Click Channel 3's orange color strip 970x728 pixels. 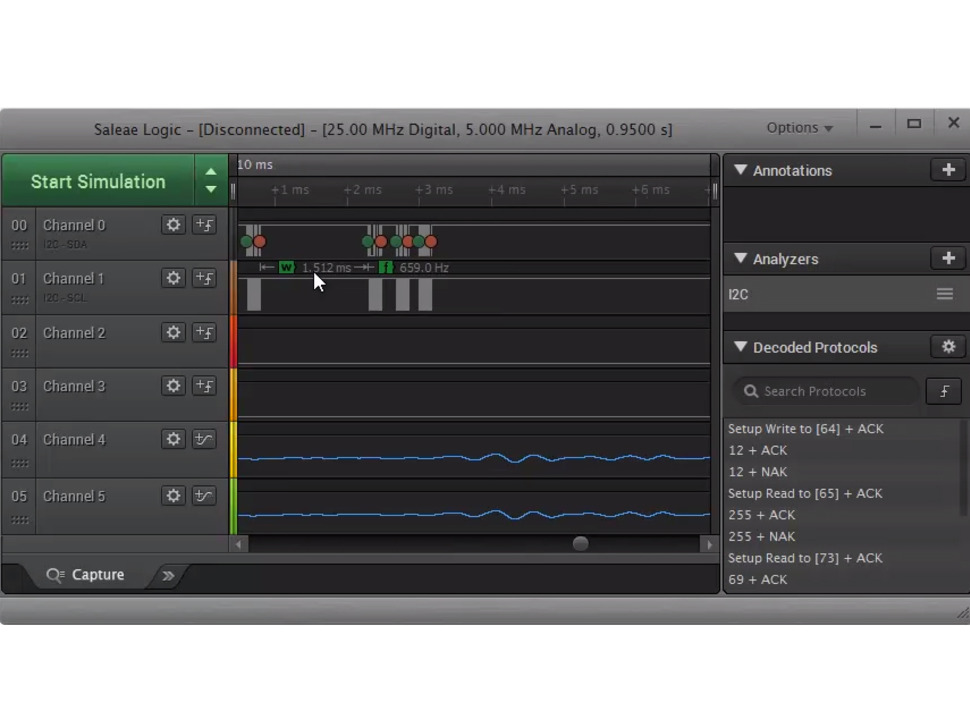(x=233, y=393)
